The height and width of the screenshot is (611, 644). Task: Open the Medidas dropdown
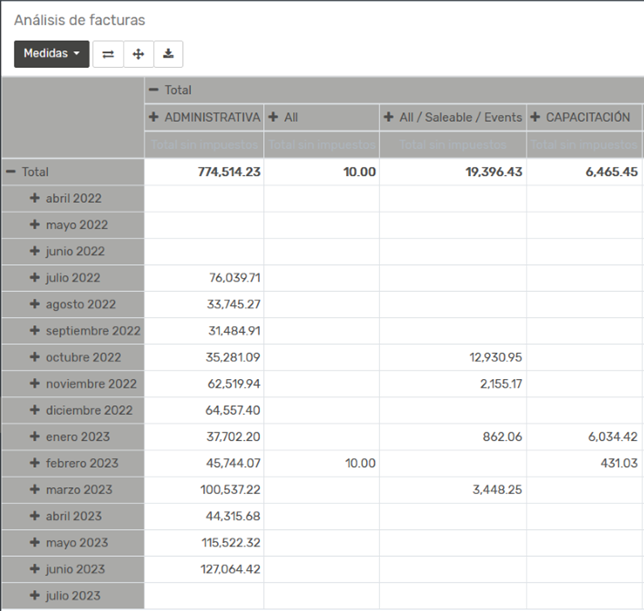pos(51,54)
